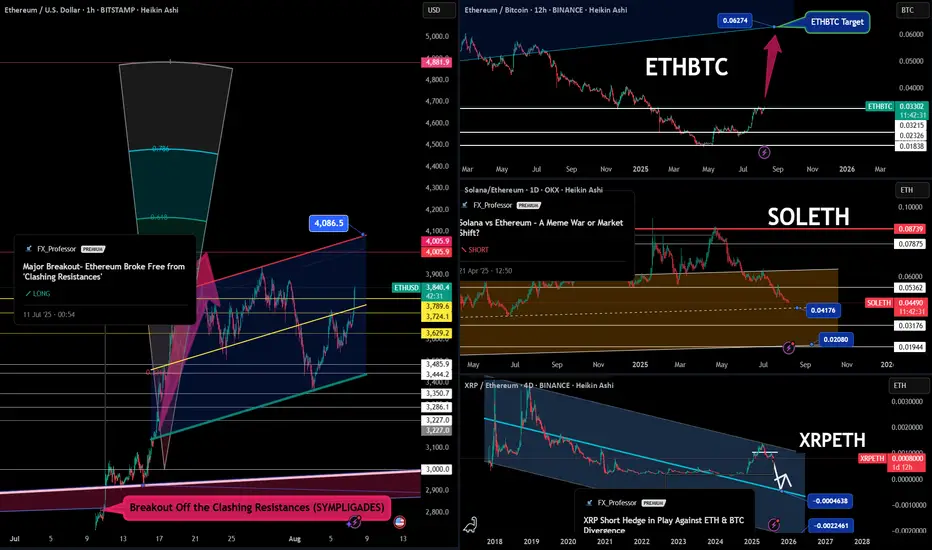This screenshot has width=932, height=550.
Task: Click lightning event icon on Ethereum/U.S. Dollar chart
Action: 355,521
